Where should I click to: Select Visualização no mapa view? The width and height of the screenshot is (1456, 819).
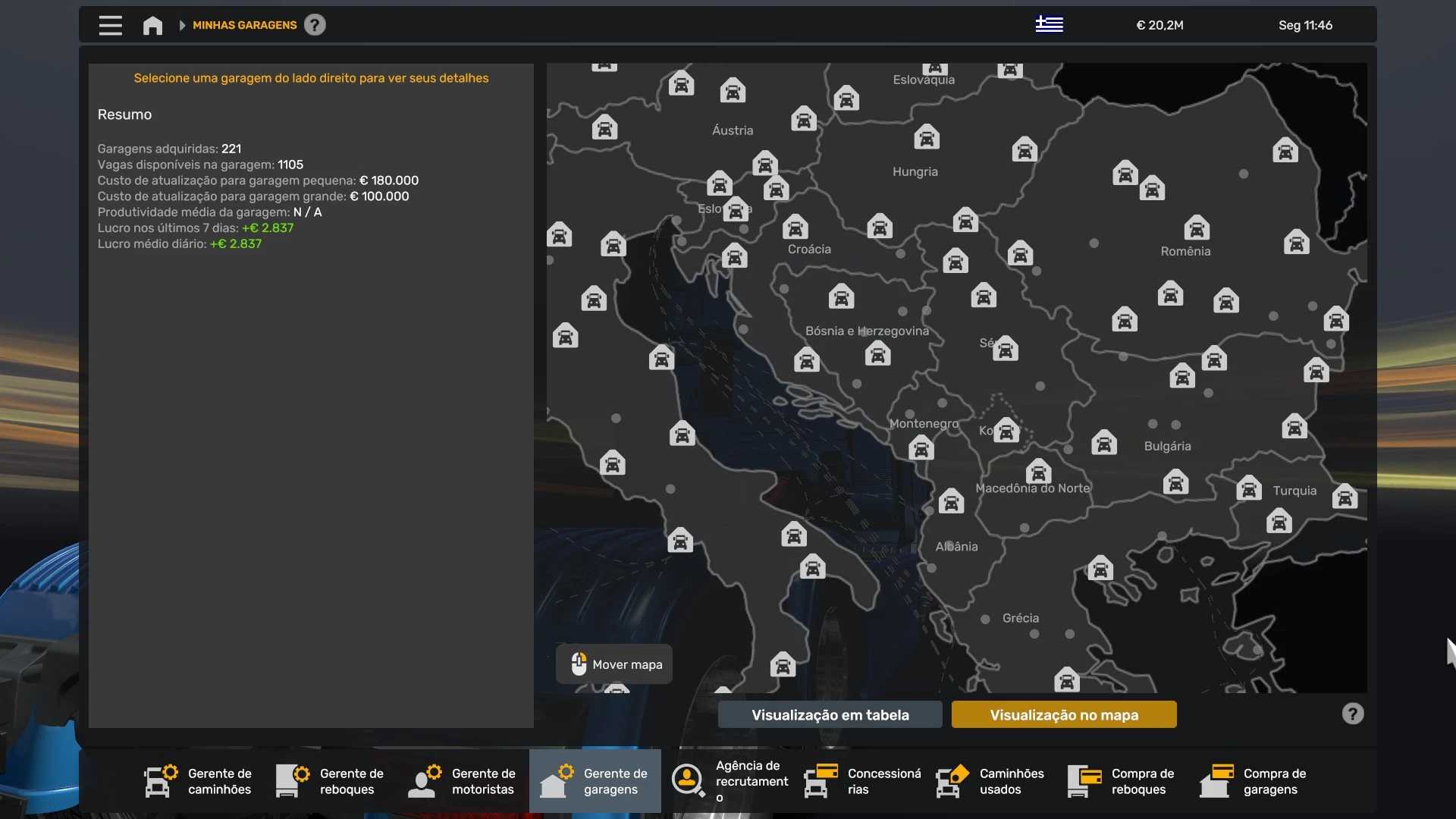(1063, 714)
